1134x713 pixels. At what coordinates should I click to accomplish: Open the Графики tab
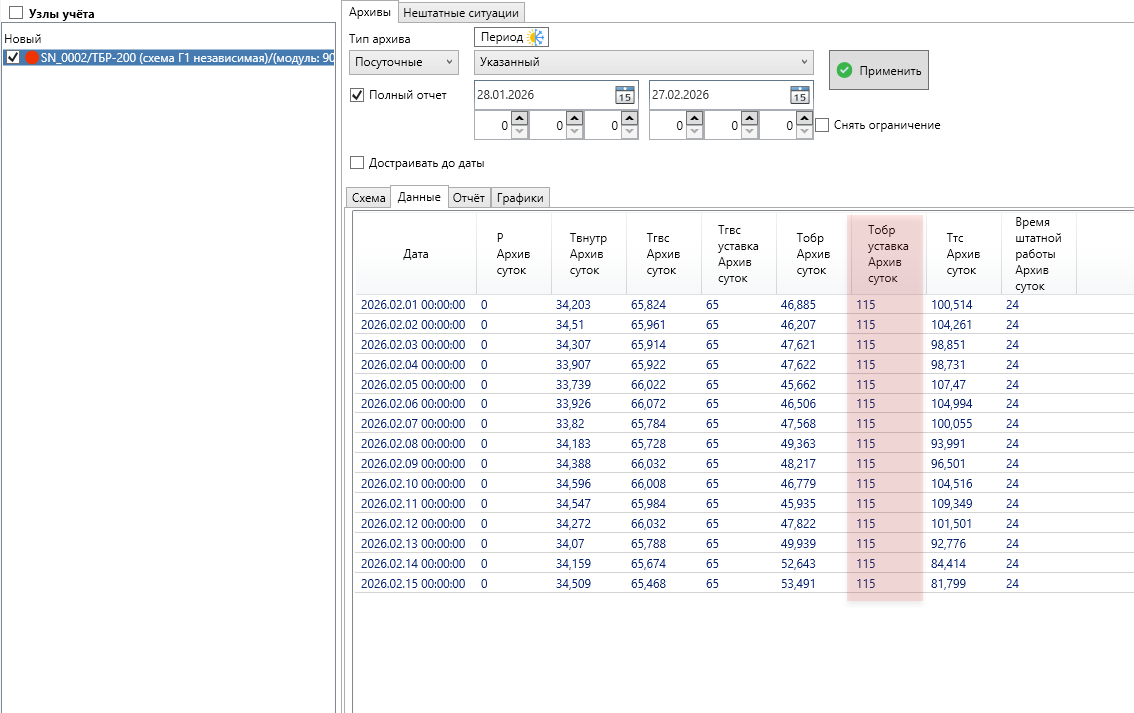(520, 198)
